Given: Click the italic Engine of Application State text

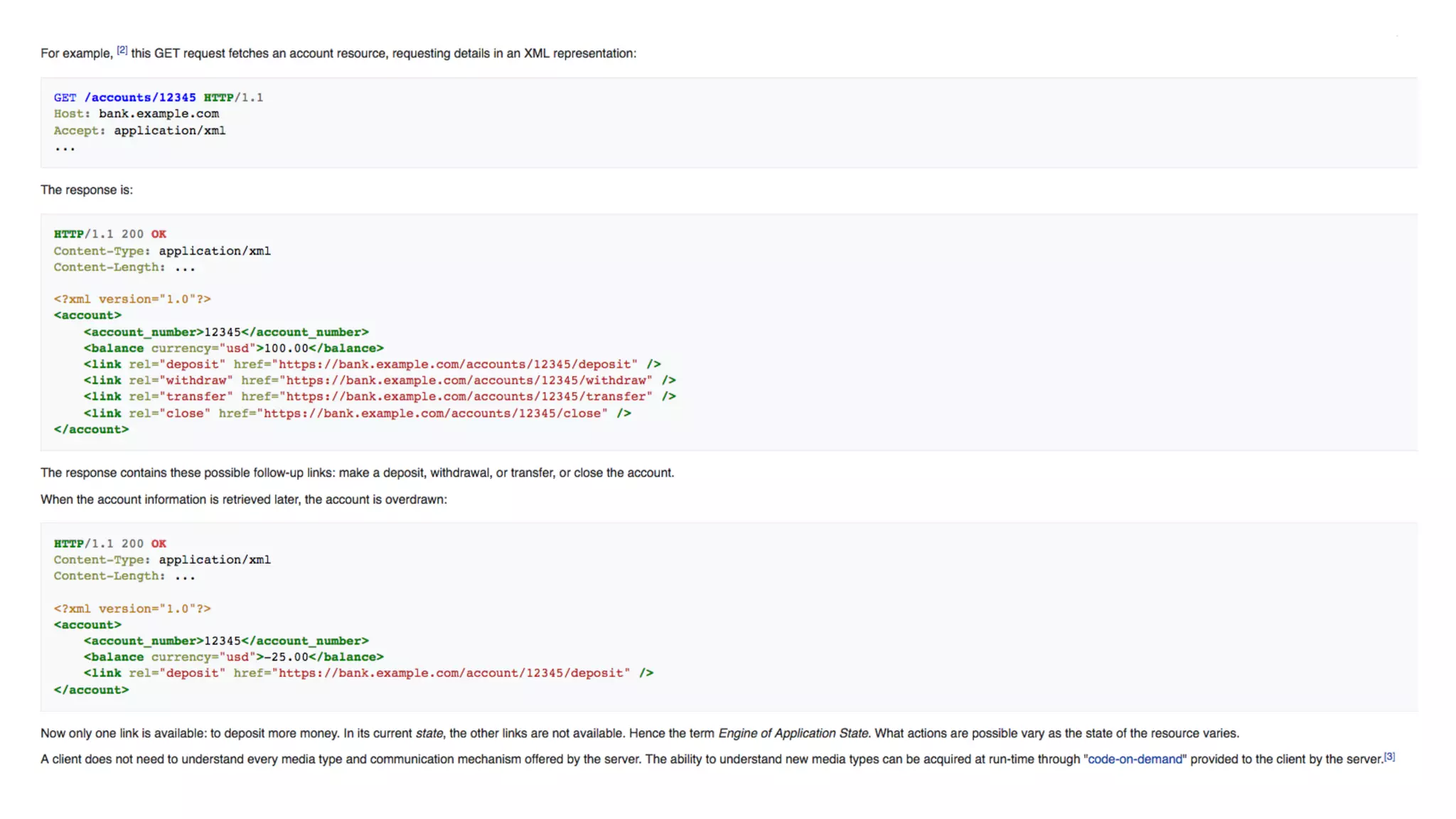Looking at the screenshot, I should (793, 733).
